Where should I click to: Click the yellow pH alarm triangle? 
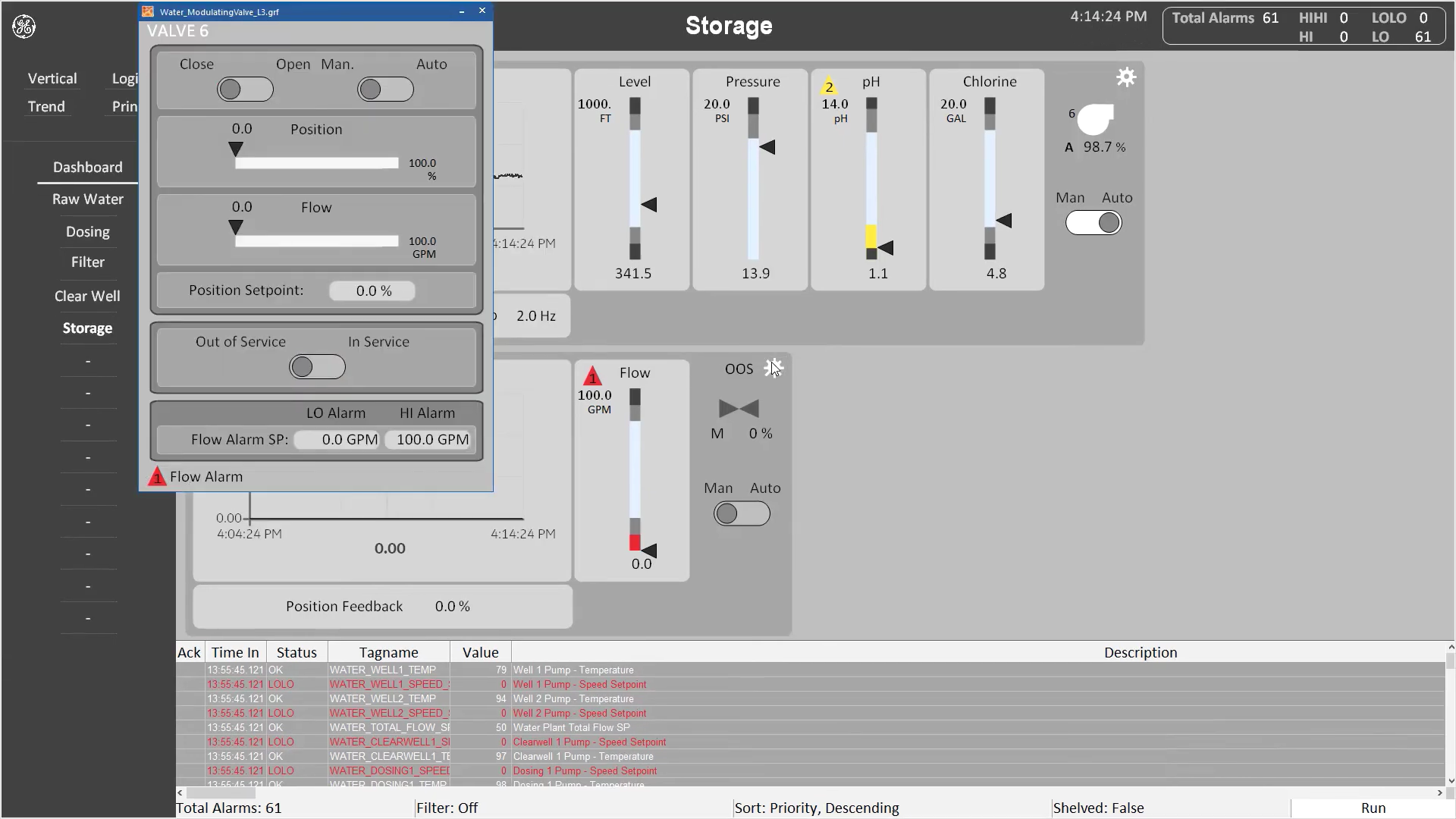tap(829, 86)
